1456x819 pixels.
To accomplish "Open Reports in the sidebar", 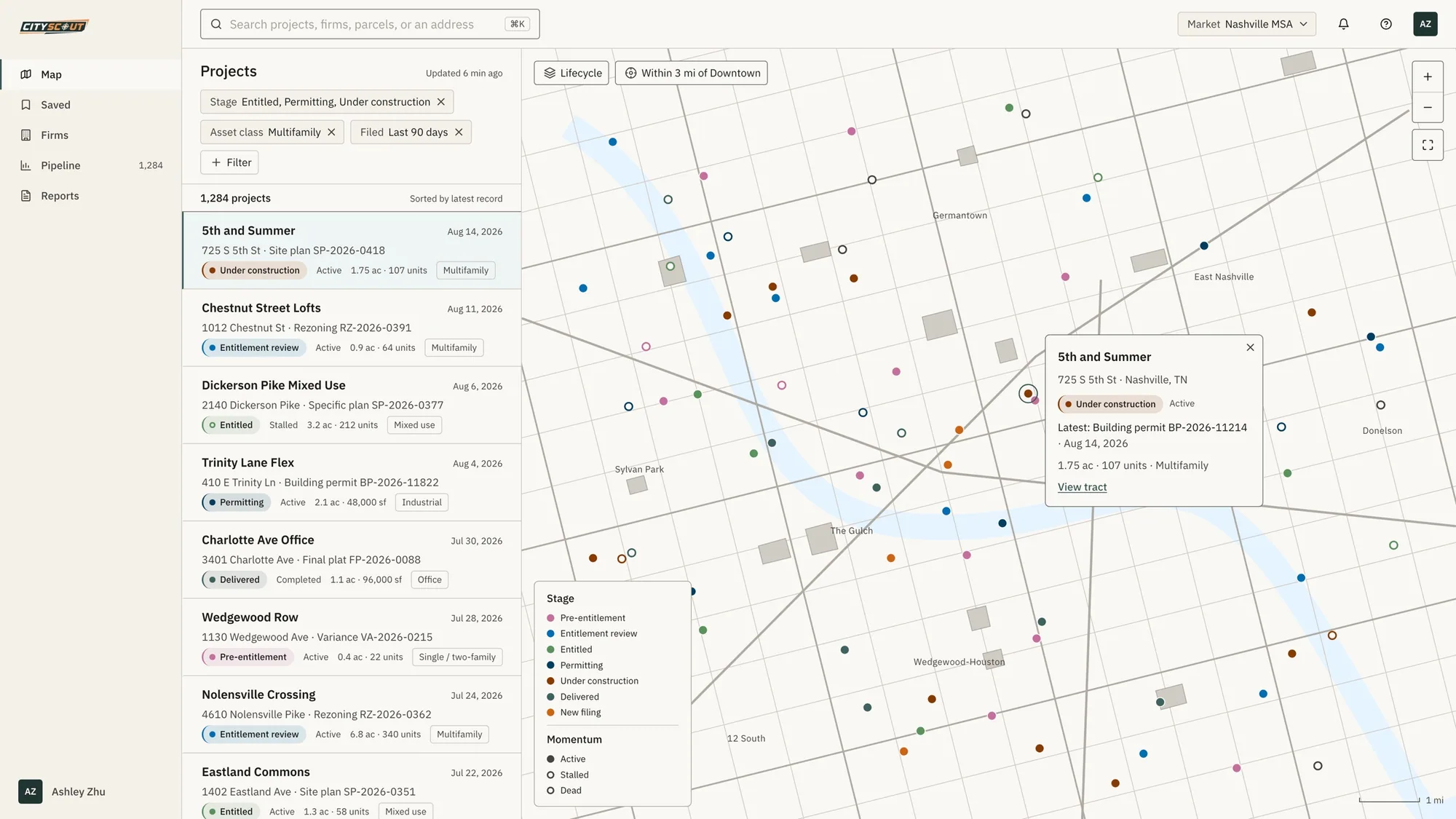I will tap(91, 196).
